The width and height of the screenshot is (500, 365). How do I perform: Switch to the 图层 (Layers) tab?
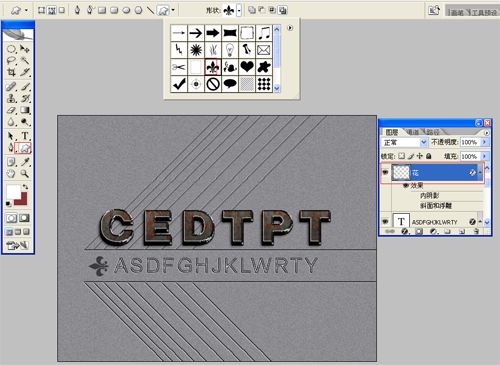point(392,132)
